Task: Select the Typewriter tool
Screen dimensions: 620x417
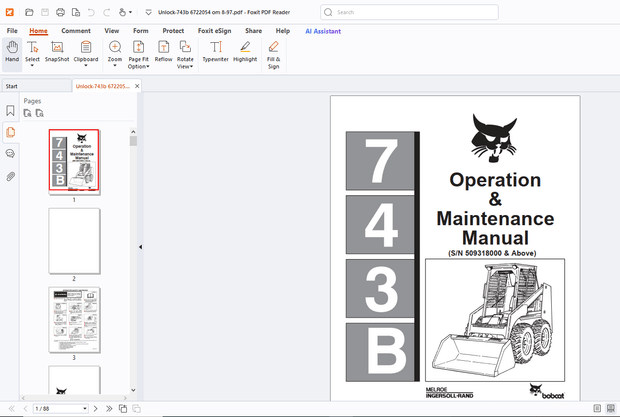Action: tap(215, 51)
